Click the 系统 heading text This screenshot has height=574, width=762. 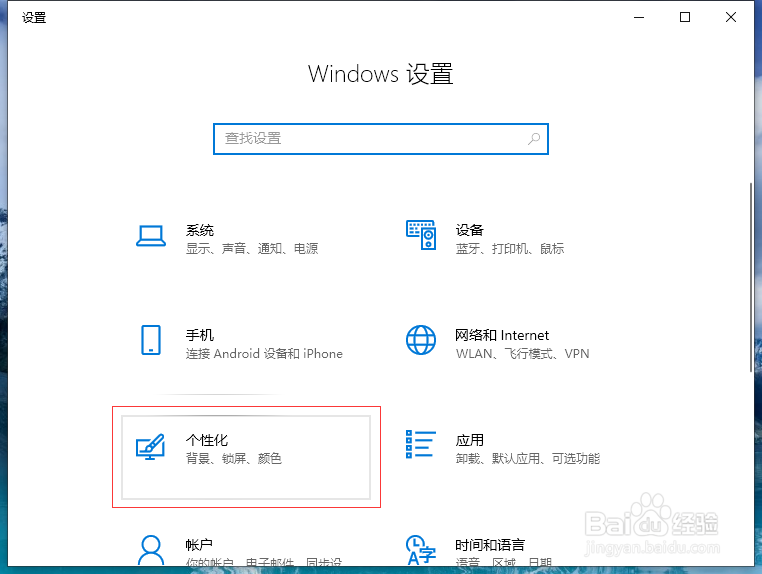(200, 230)
